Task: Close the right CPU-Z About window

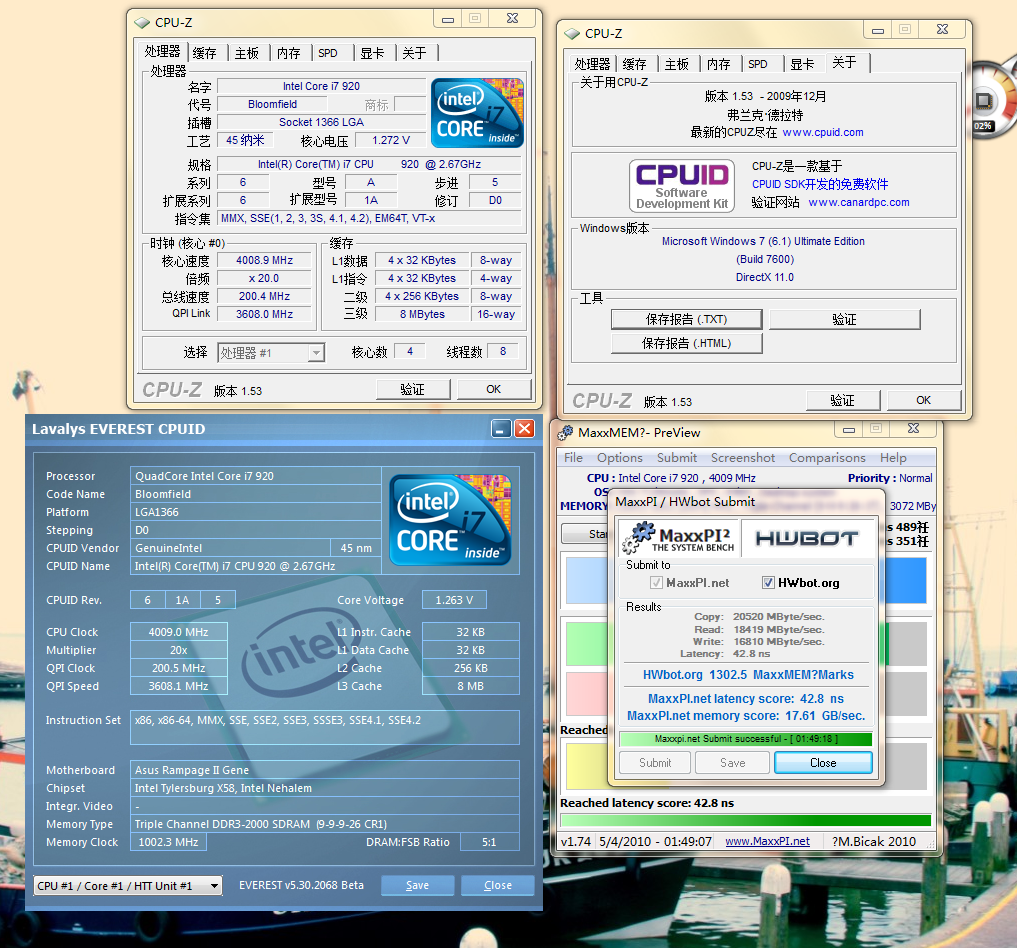Action: tap(942, 30)
